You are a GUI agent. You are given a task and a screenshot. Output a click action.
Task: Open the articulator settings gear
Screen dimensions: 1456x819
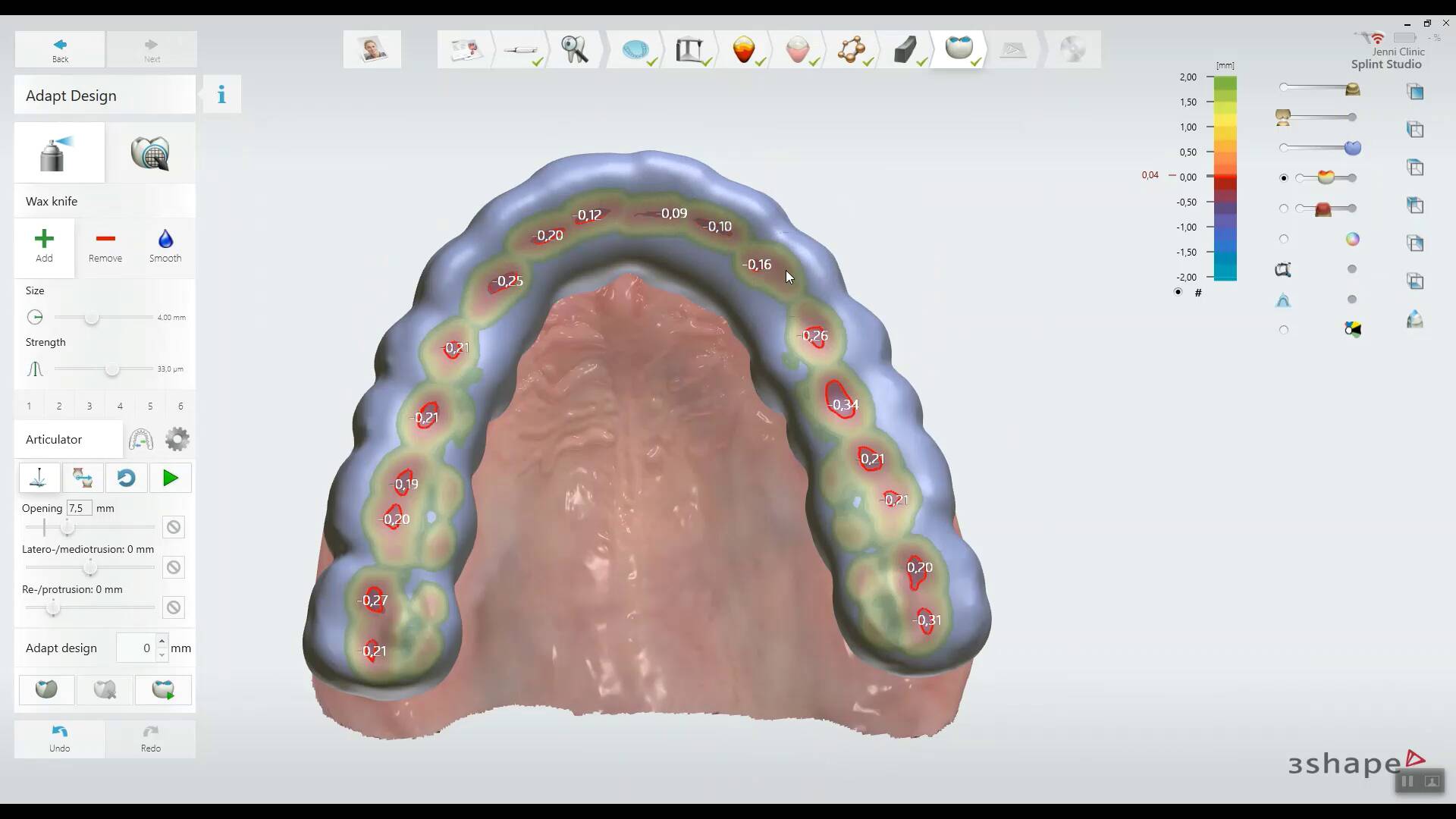[177, 439]
